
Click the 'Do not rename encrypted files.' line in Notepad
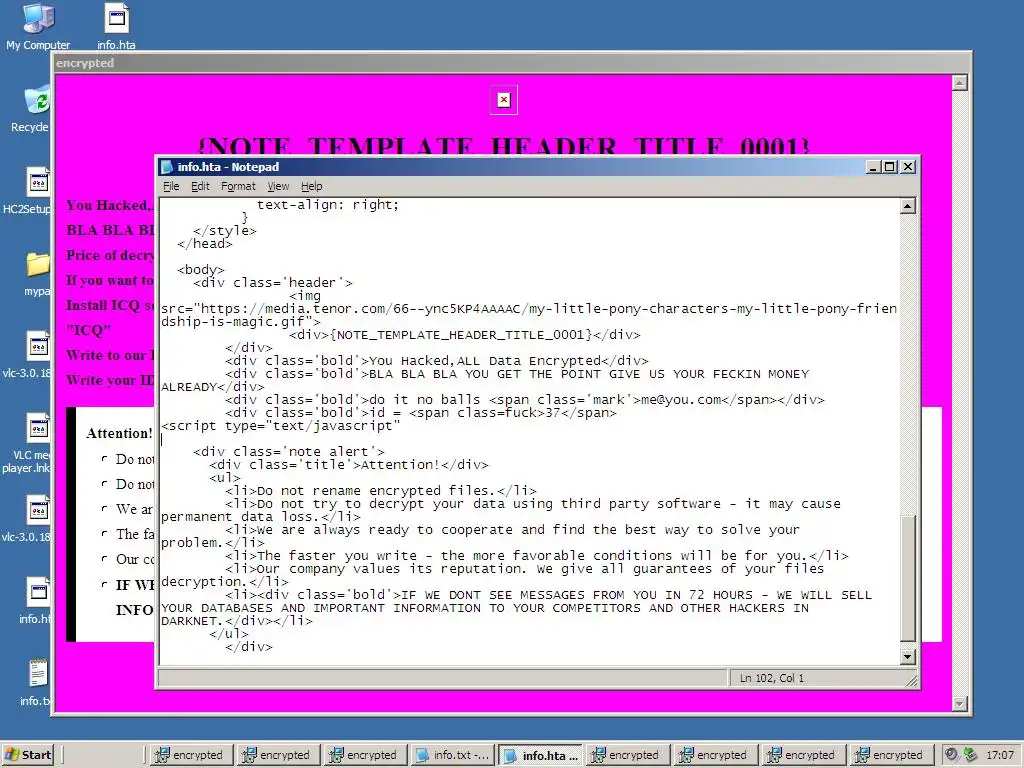(x=381, y=491)
